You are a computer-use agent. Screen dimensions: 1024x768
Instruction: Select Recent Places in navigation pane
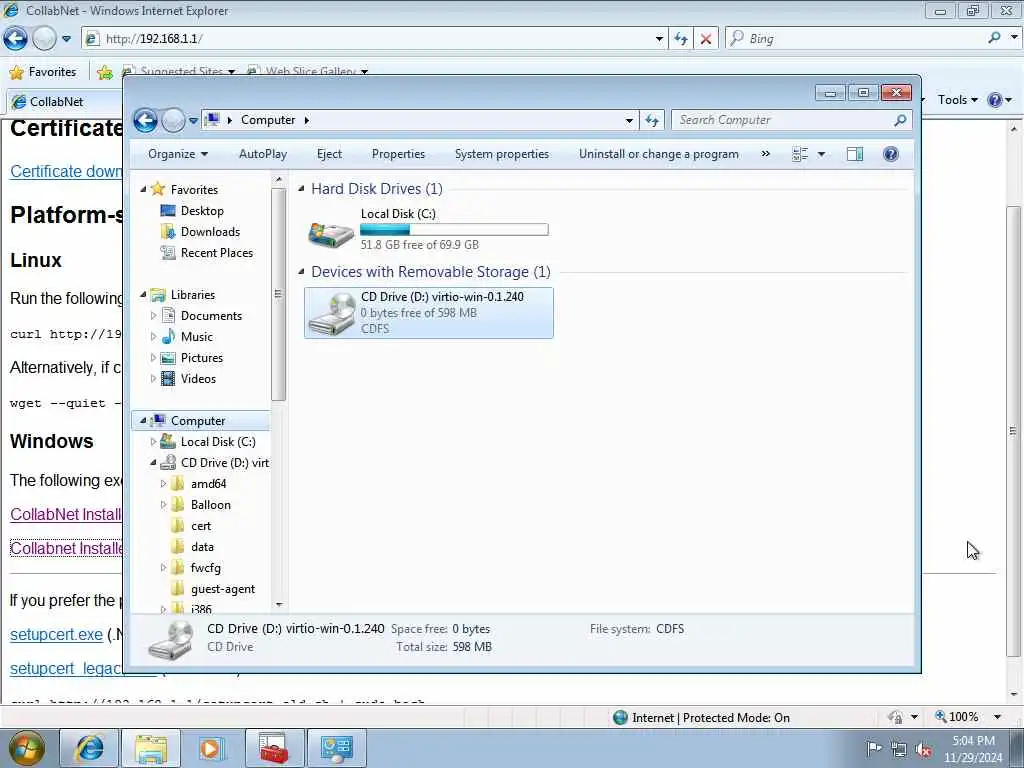click(216, 253)
